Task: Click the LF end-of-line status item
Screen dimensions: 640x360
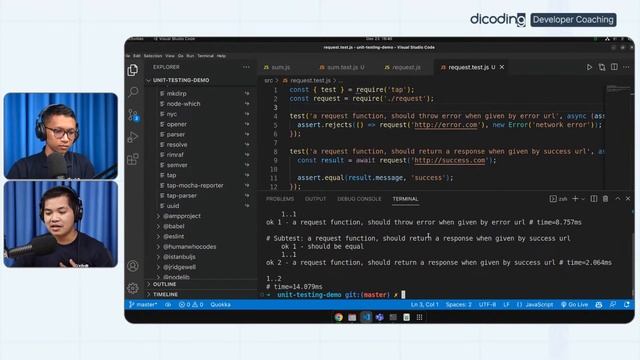Action: pos(506,305)
